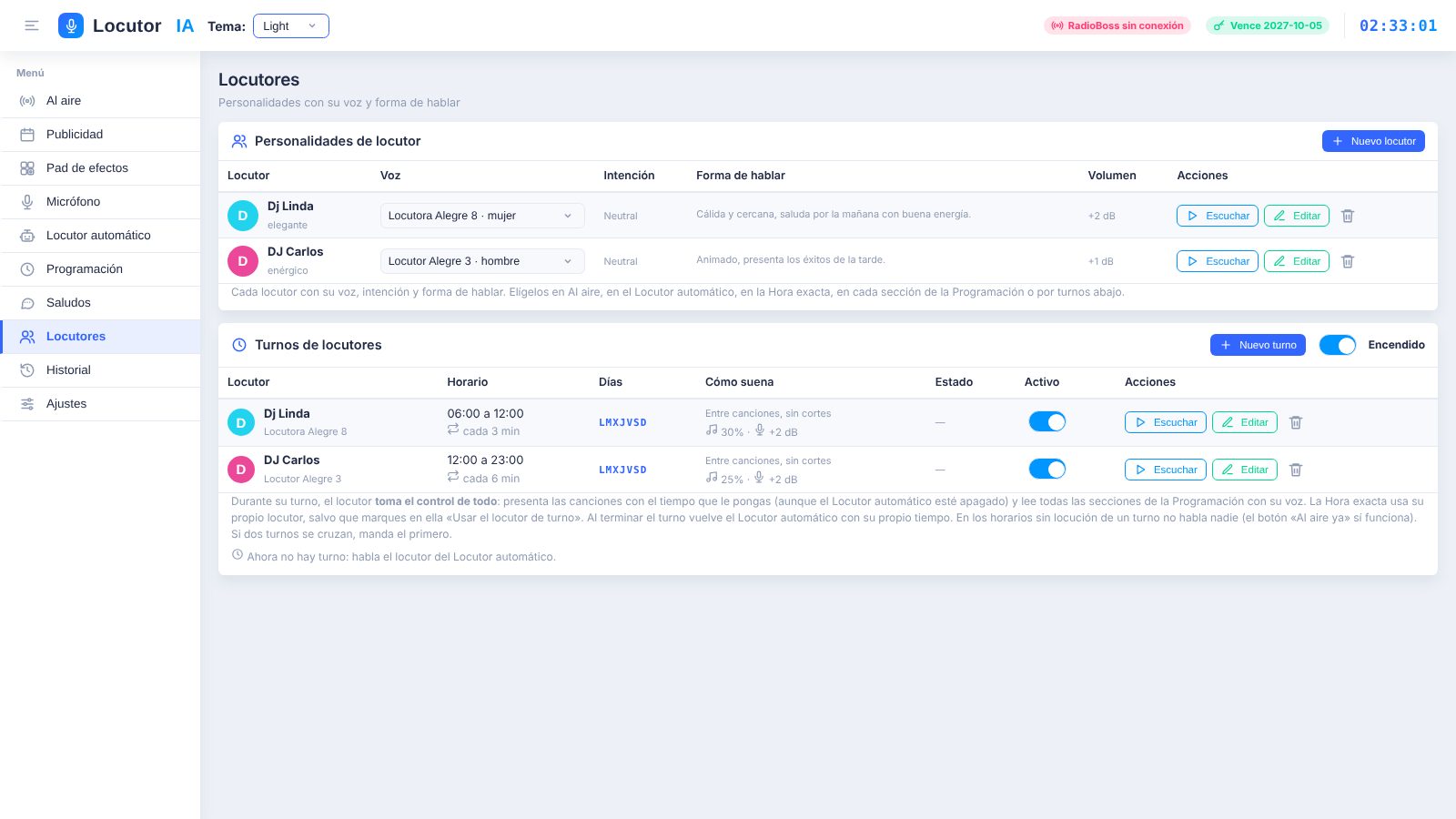Click the people icon beside Personalidades de locutor
The height and width of the screenshot is (819, 1456).
tap(239, 141)
